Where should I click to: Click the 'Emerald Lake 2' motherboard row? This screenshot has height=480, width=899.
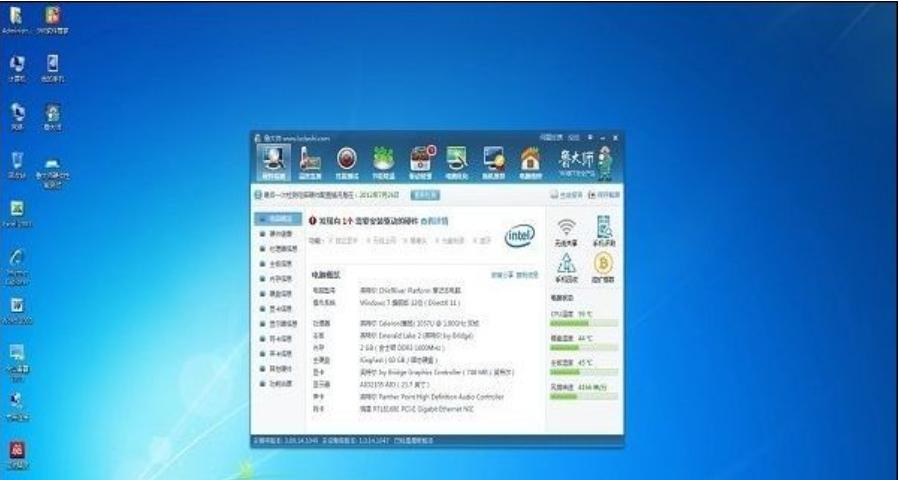click(417, 335)
